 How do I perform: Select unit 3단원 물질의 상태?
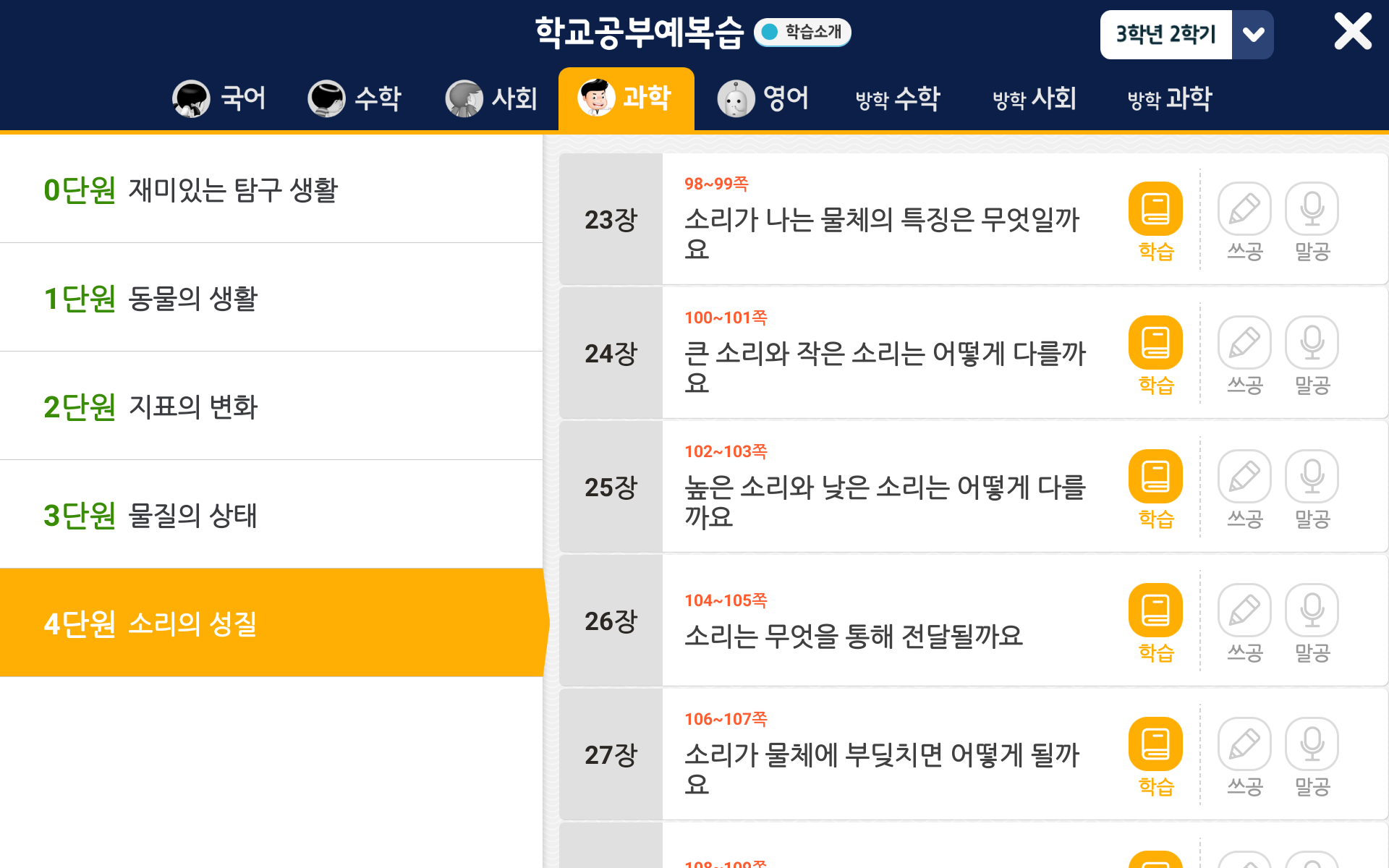point(271,515)
